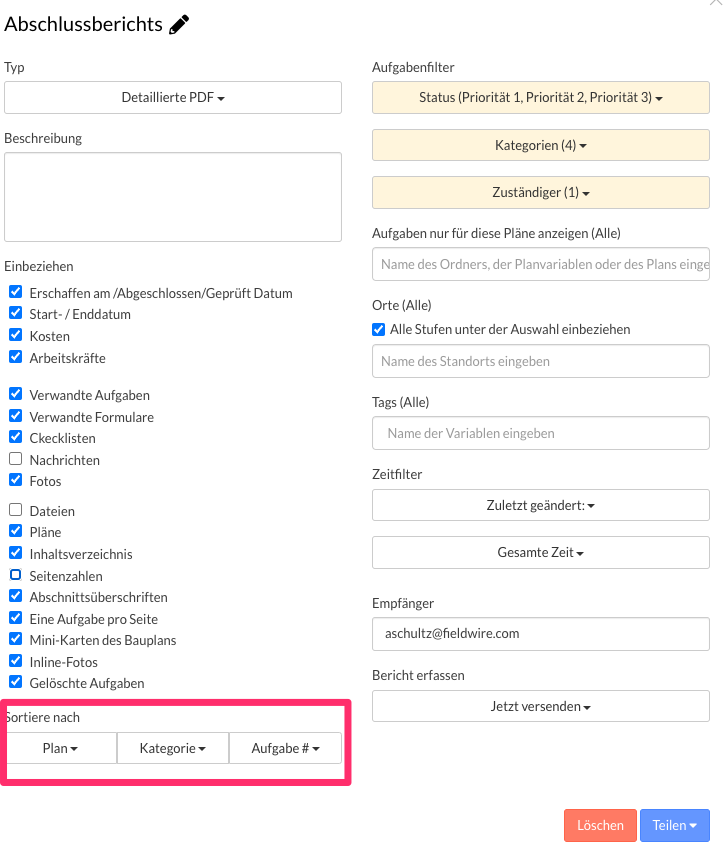The height and width of the screenshot is (863, 728).
Task: Expand the Gesamte Zeit dropdown
Action: [541, 552]
